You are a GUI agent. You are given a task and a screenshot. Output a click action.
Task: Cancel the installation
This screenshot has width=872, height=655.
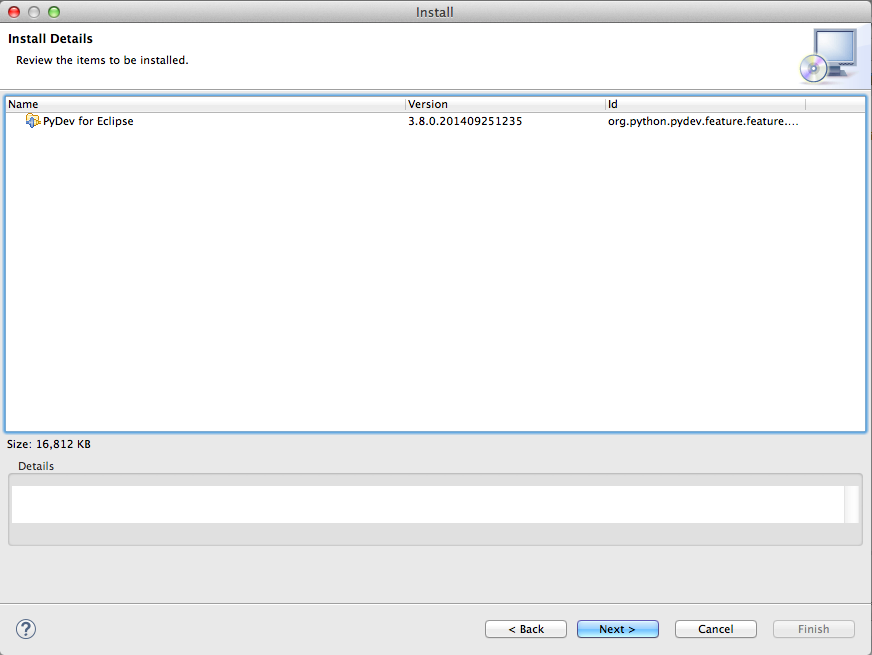(x=716, y=629)
